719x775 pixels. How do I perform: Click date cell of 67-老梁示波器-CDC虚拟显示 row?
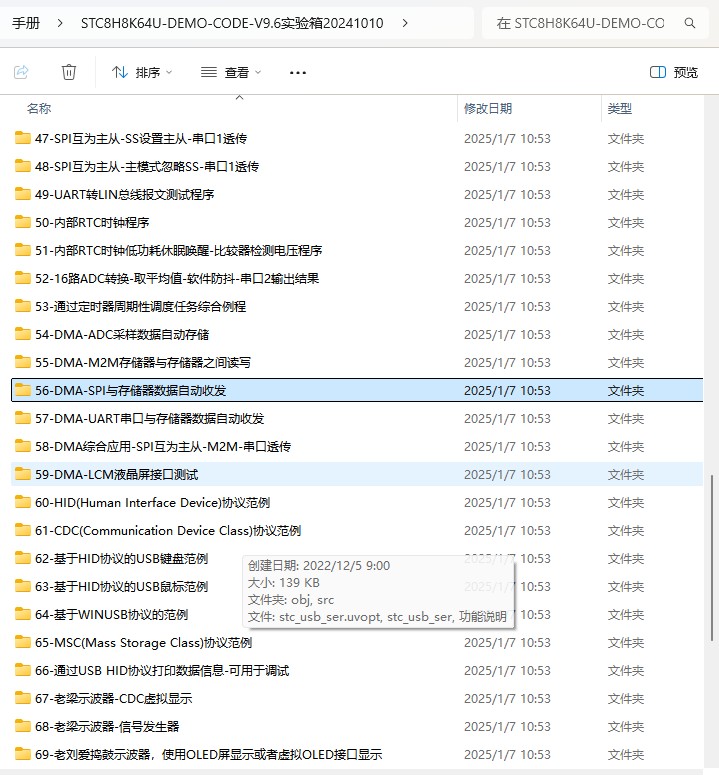(x=507, y=698)
